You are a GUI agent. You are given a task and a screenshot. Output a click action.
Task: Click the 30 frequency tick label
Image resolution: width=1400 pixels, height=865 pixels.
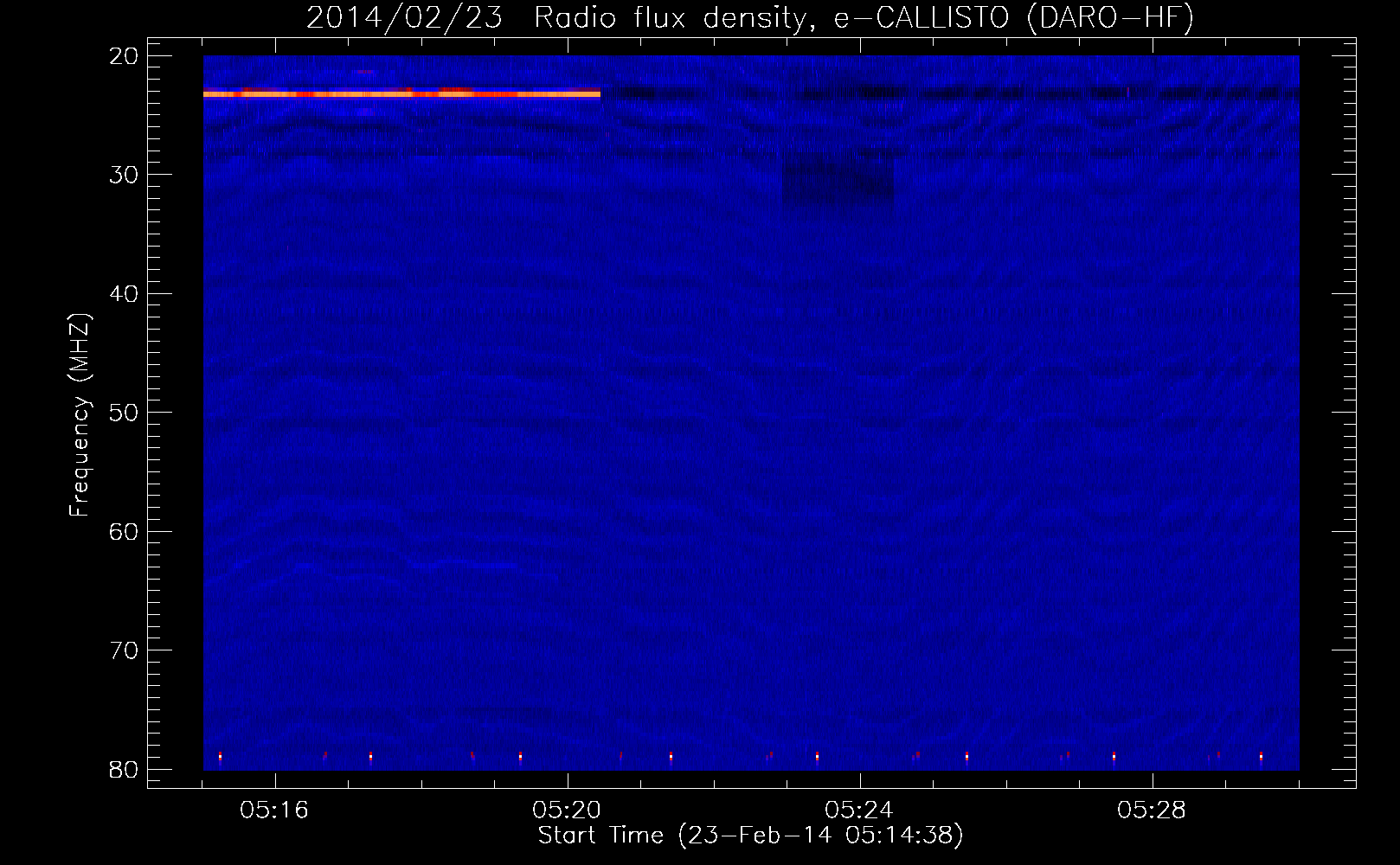tap(124, 175)
